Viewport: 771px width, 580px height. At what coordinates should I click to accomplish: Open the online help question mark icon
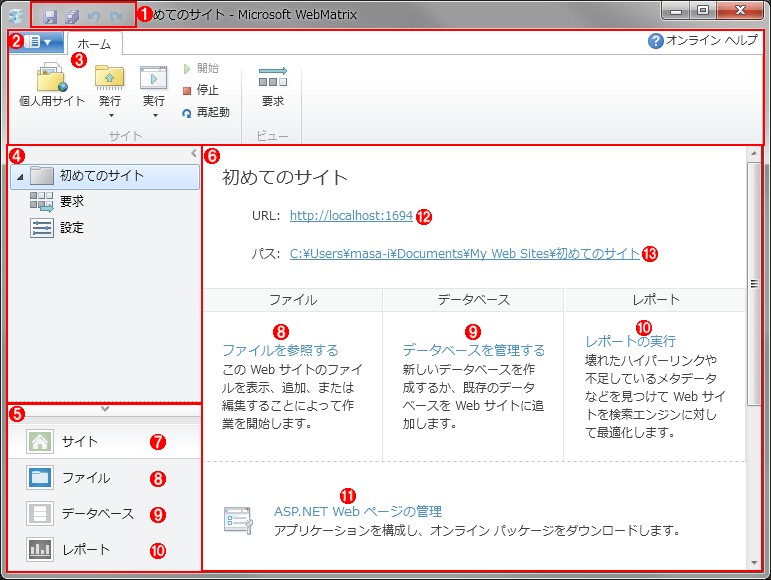click(655, 41)
